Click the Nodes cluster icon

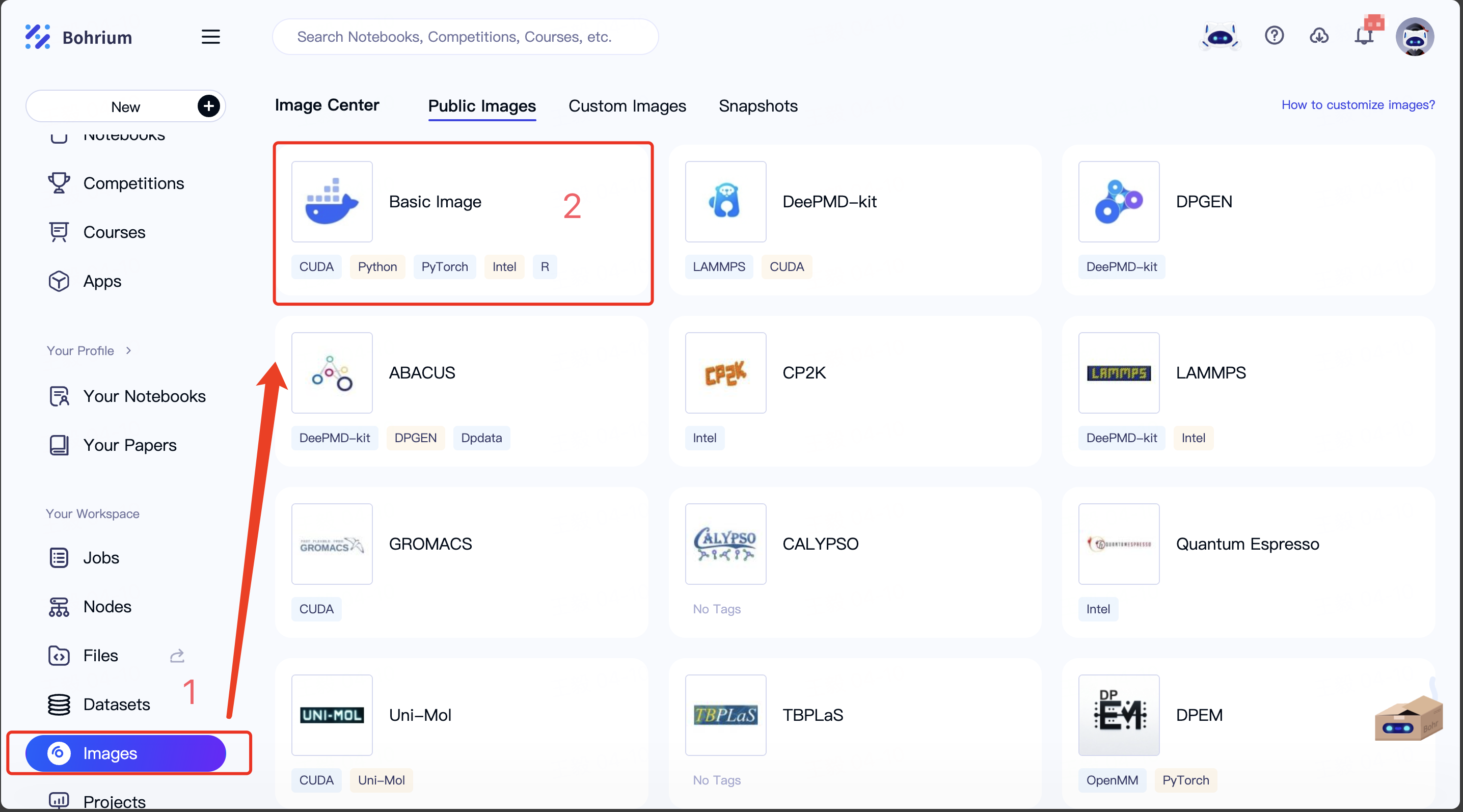(x=59, y=606)
